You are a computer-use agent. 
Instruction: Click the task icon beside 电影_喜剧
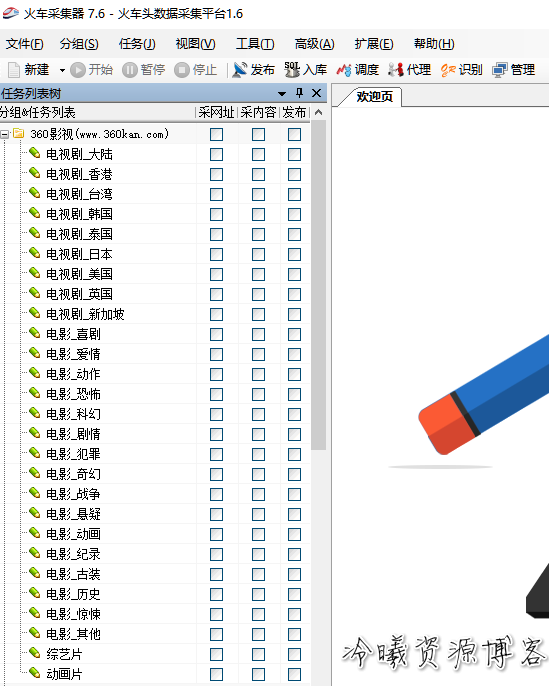tap(35, 333)
